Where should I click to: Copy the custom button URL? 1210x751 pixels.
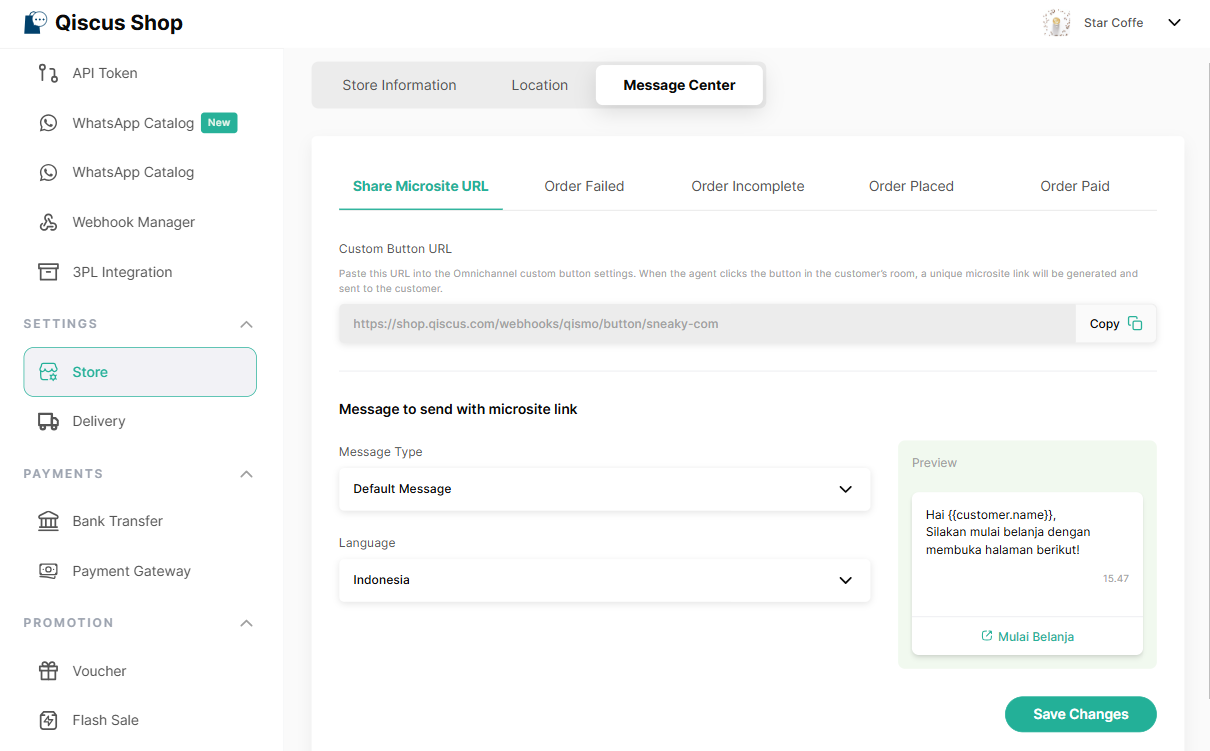[1115, 324]
